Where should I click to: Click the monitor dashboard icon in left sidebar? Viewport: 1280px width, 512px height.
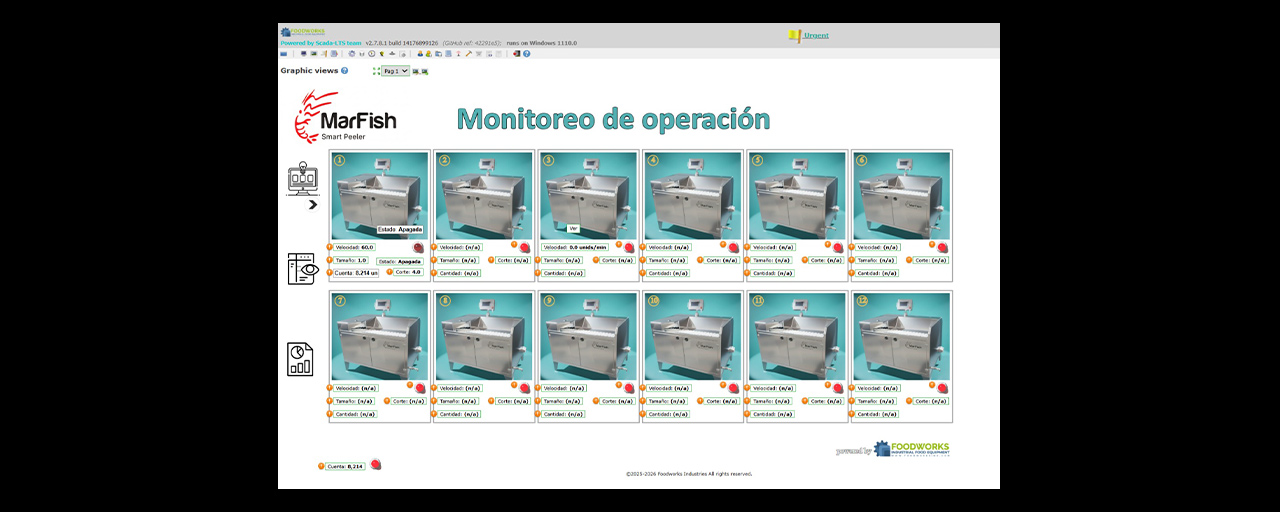(x=302, y=179)
